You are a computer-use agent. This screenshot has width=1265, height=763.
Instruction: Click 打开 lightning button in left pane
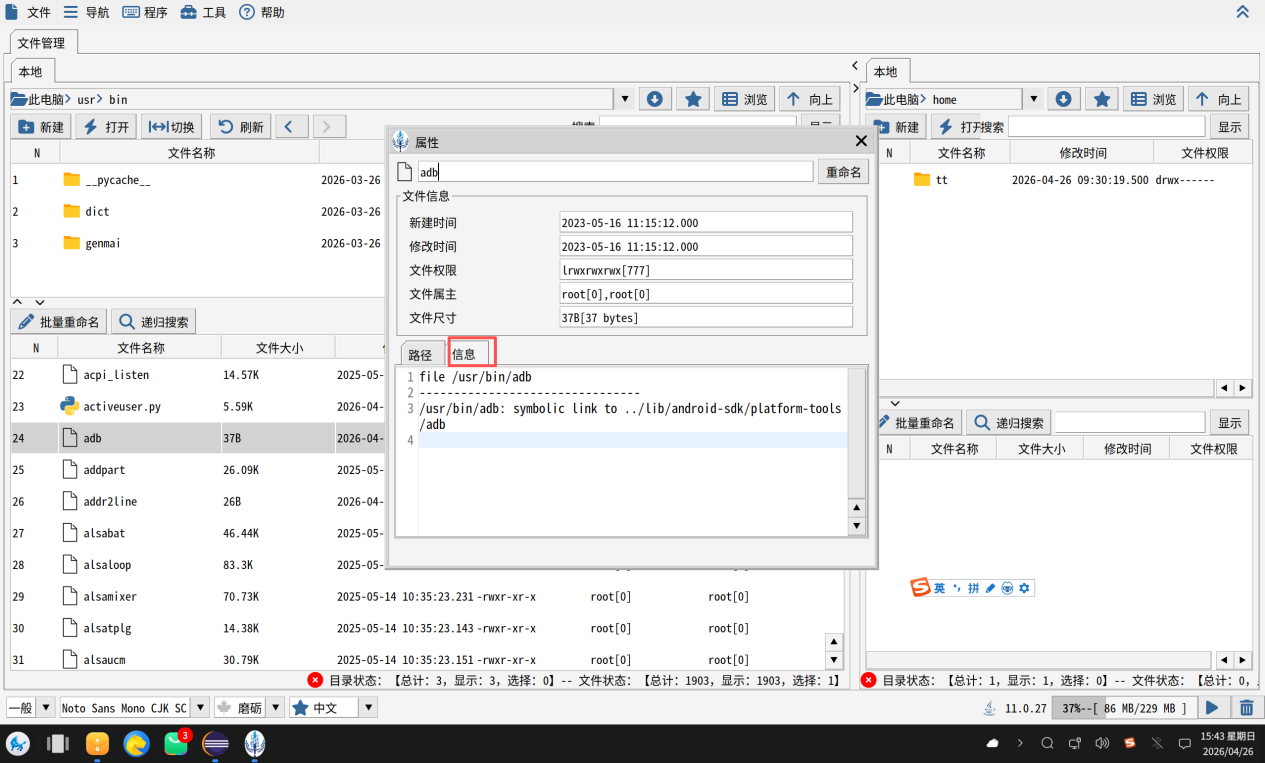coord(107,127)
